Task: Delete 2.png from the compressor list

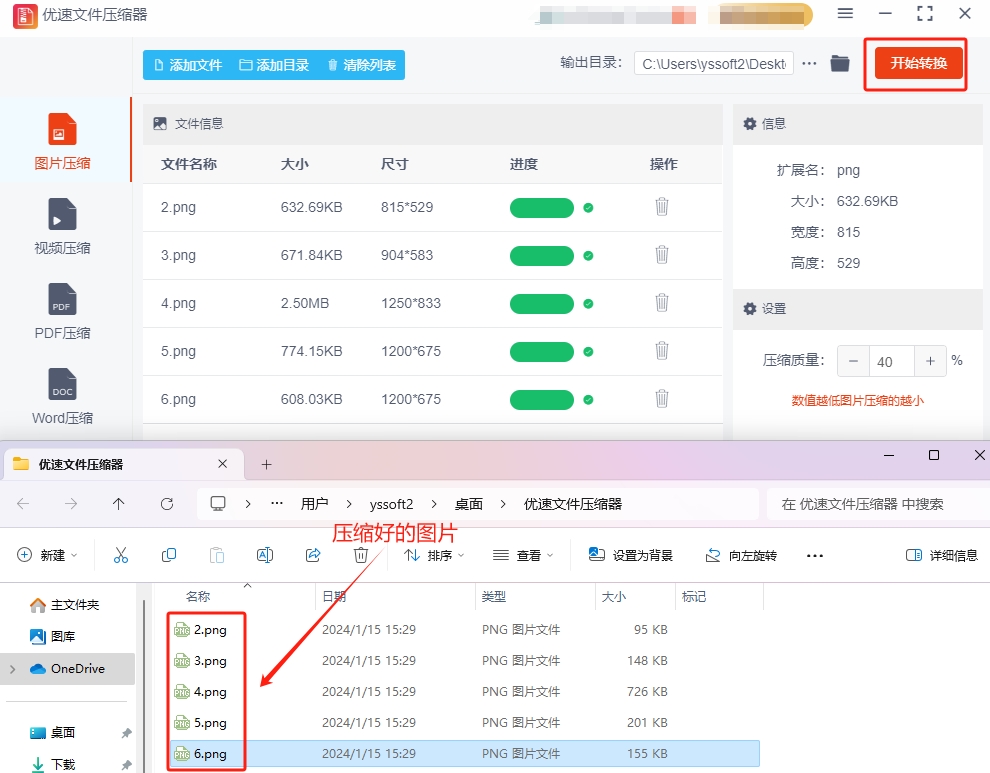Action: click(x=662, y=207)
